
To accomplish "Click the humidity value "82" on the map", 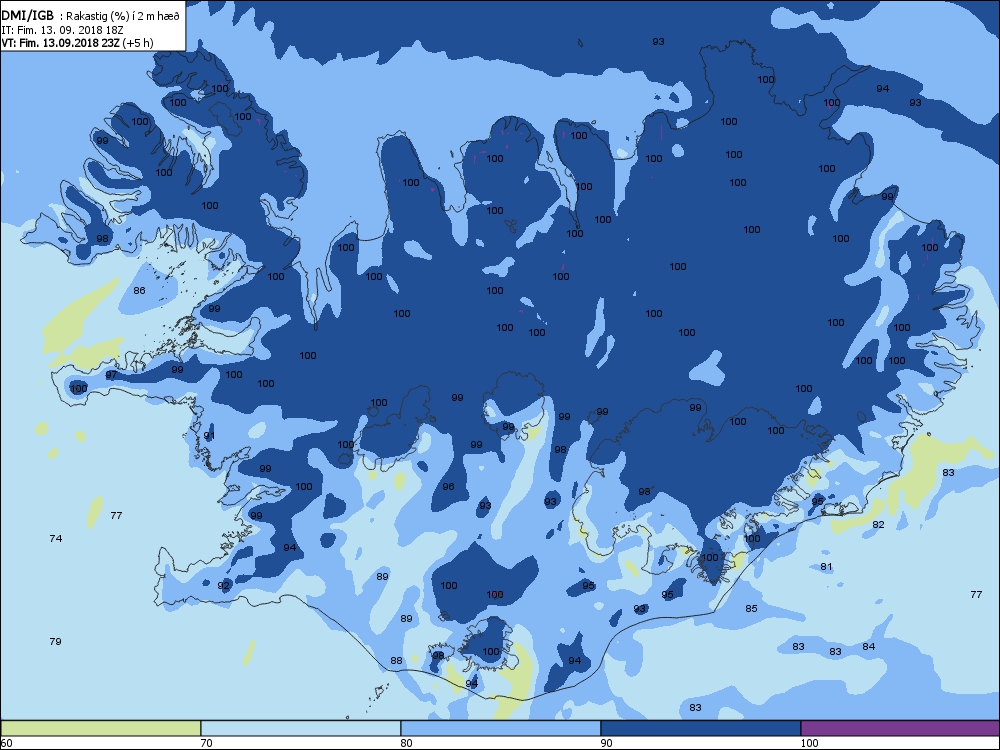I will [x=878, y=525].
